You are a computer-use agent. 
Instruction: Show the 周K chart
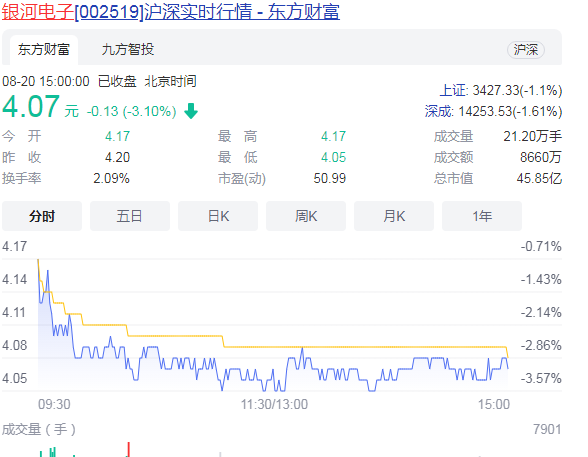(x=306, y=216)
